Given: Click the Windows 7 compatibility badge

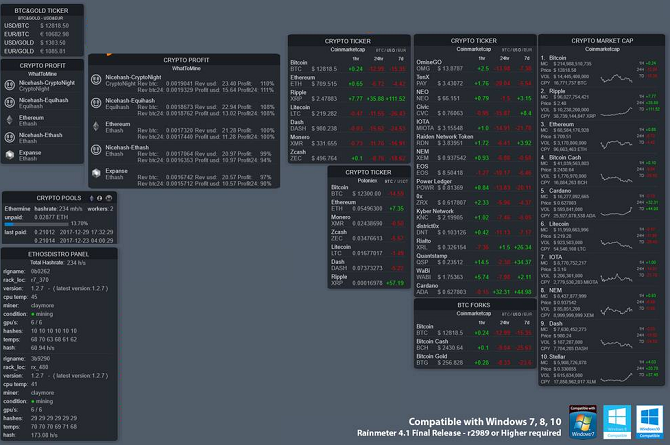Looking at the screenshot, I should point(583,422).
